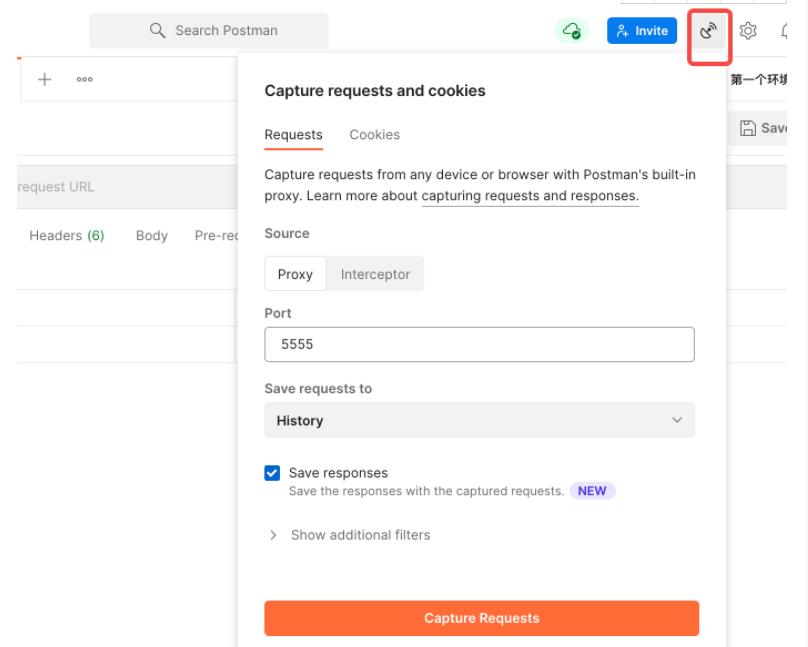This screenshot has height=647, width=808.
Task: Click the Invite button
Action: pyautogui.click(x=642, y=31)
